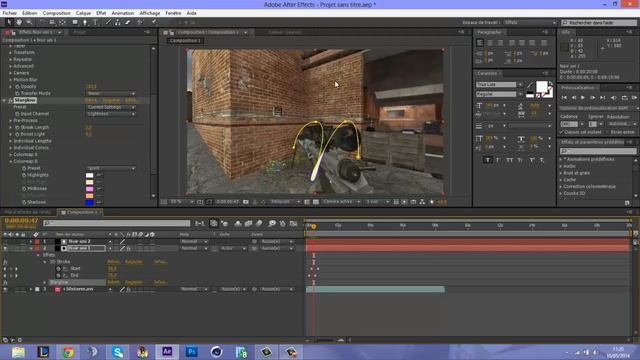Image resolution: width=640 pixels, height=360 pixels.
Task: Toggle the Starglow fx switch in Effects panel
Action: tap(10, 100)
